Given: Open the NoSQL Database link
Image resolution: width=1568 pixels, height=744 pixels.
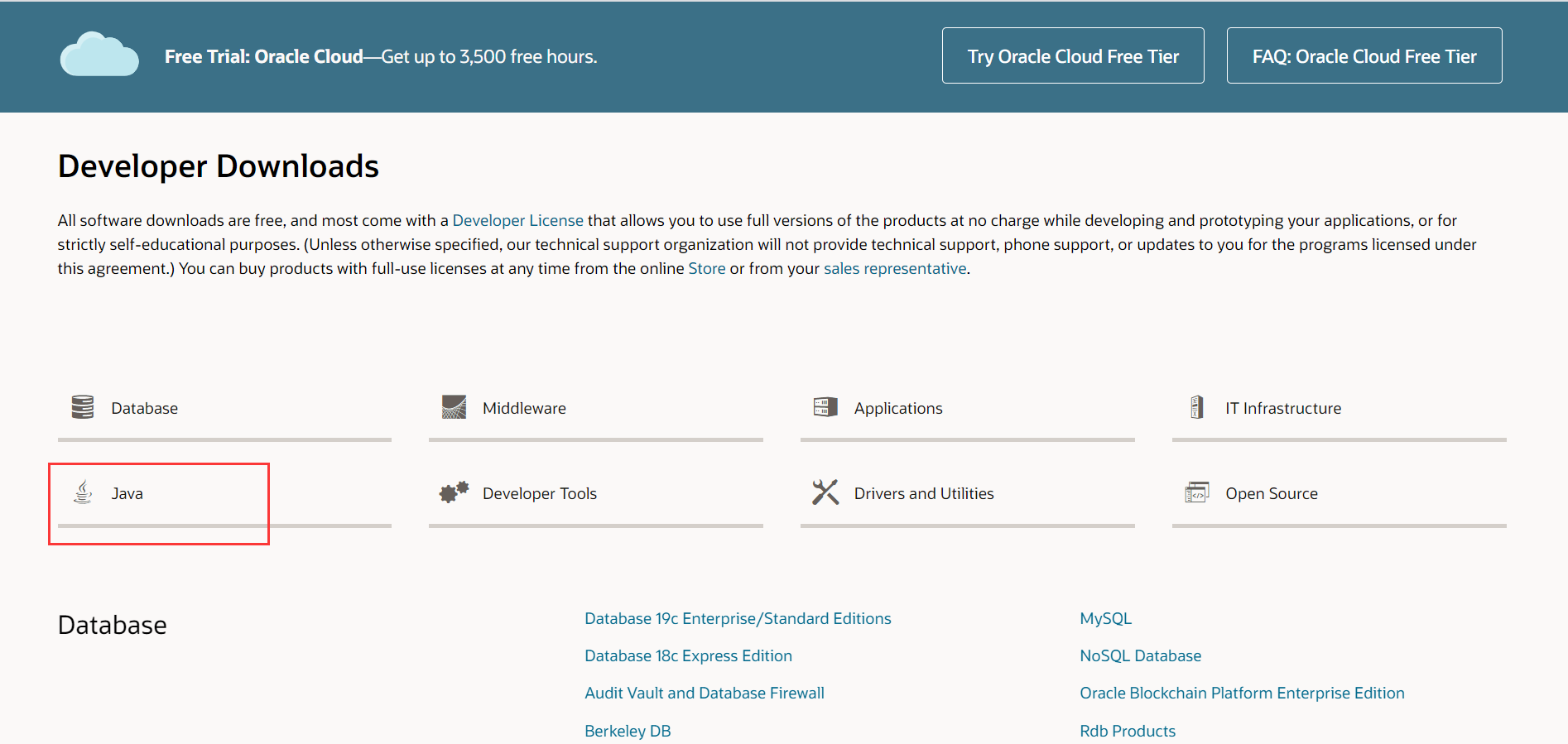Looking at the screenshot, I should tap(1140, 655).
